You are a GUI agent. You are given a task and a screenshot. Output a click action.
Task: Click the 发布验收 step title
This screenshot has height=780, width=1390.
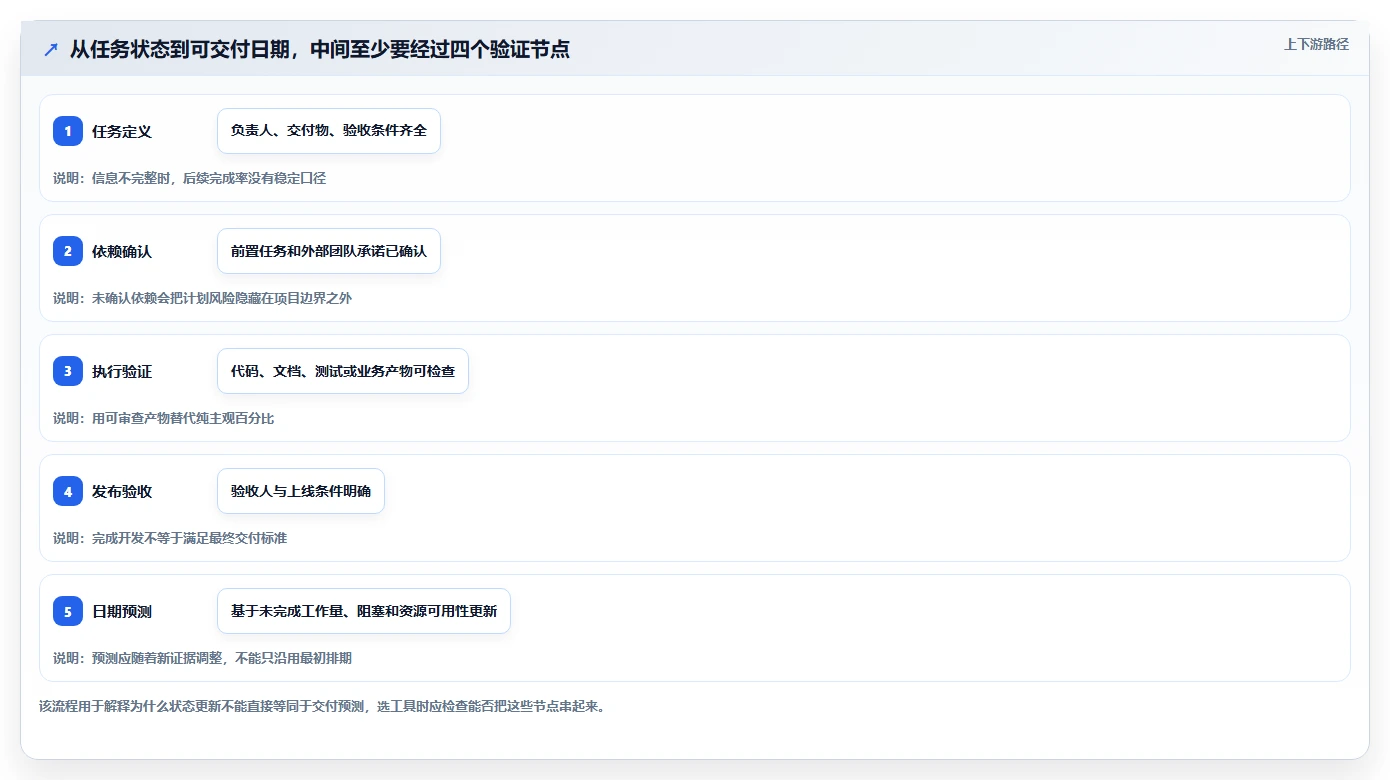tap(122, 491)
